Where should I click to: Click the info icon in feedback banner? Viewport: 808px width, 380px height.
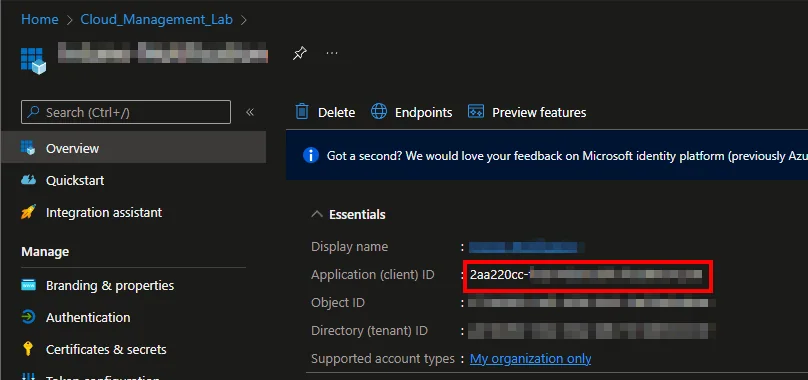click(311, 155)
